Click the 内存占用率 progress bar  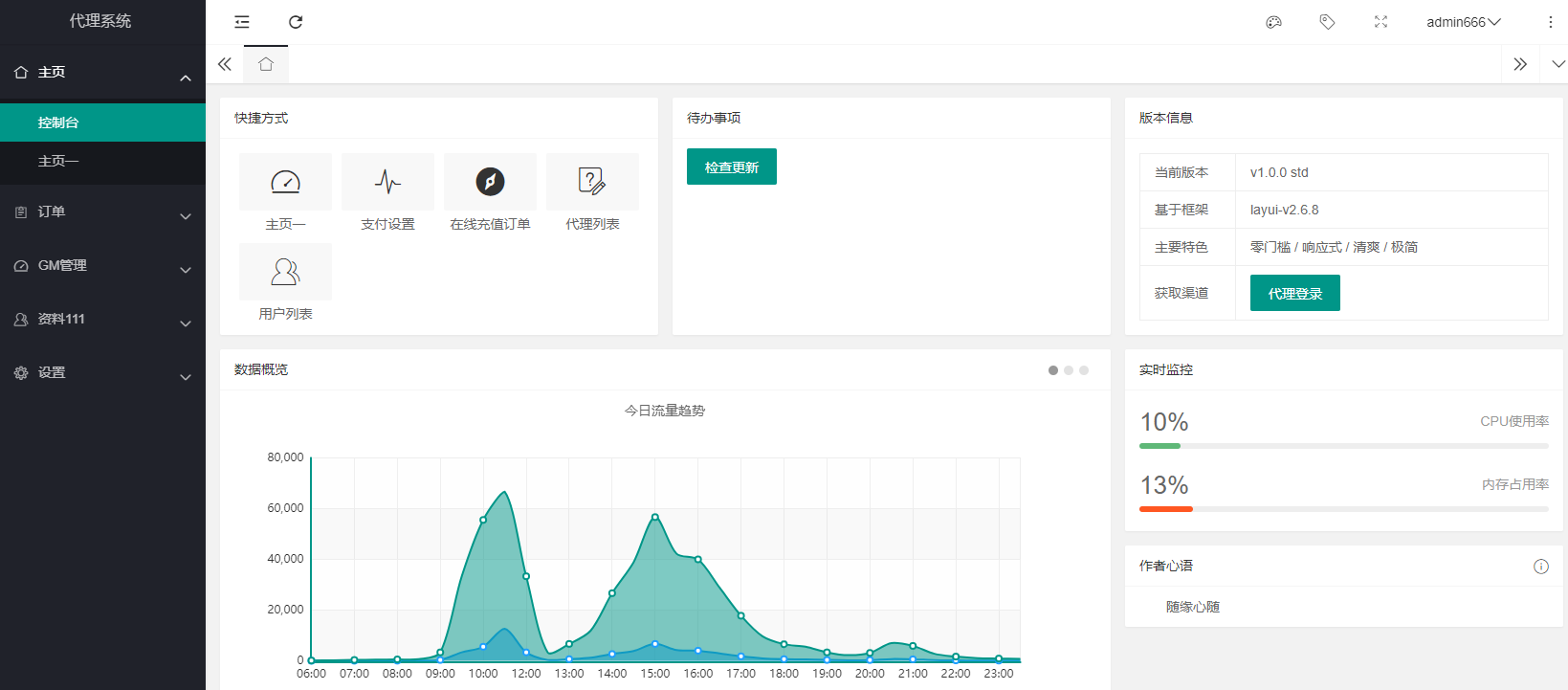[x=1344, y=509]
